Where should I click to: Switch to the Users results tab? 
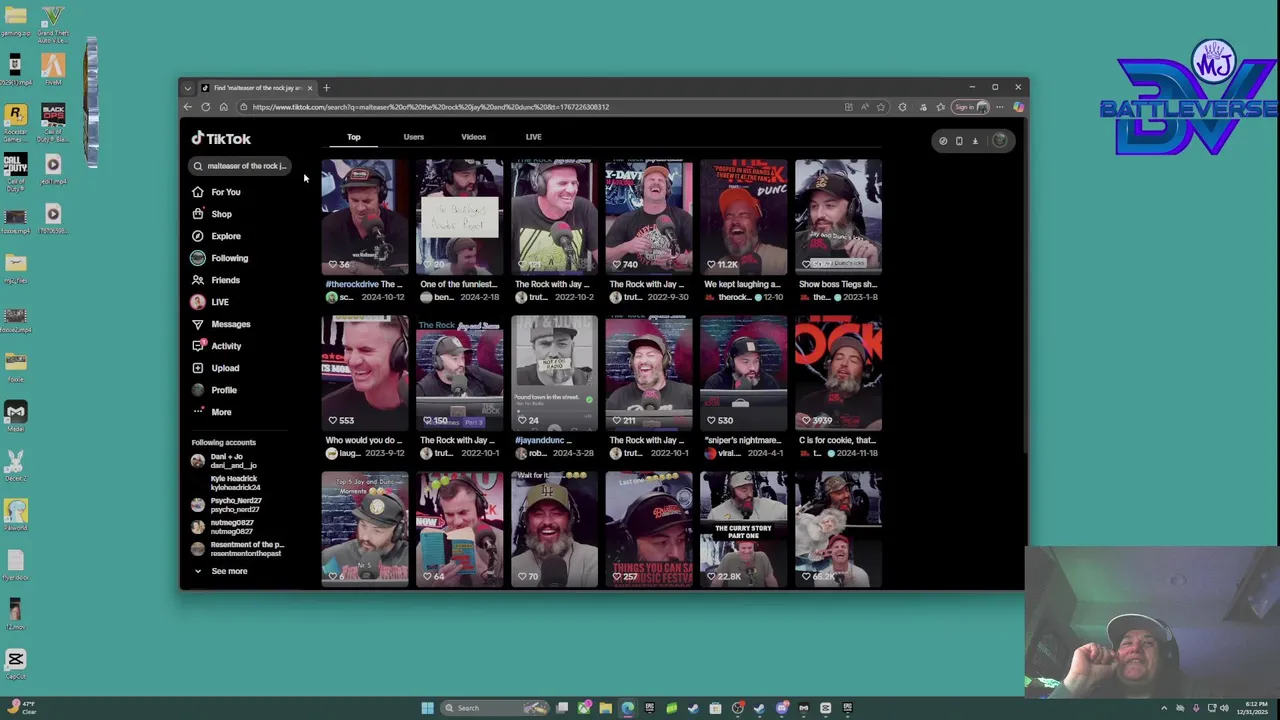[414, 137]
